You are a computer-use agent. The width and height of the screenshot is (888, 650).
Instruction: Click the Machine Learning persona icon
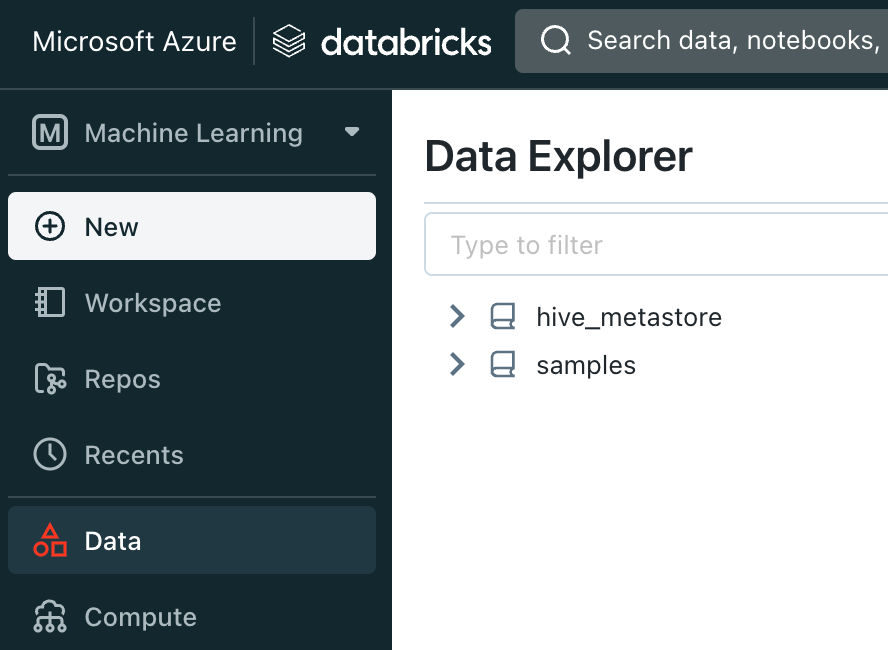tap(49, 133)
